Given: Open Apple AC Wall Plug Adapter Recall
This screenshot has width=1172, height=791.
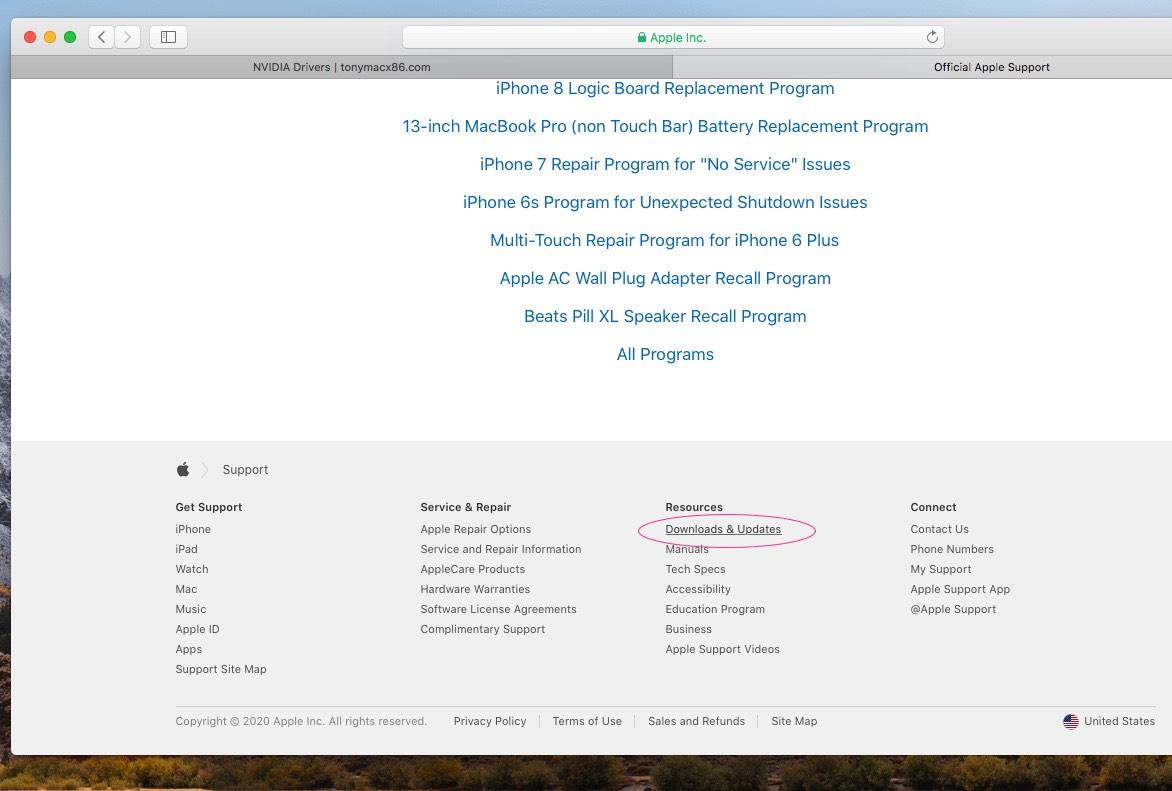Looking at the screenshot, I should (x=664, y=279).
